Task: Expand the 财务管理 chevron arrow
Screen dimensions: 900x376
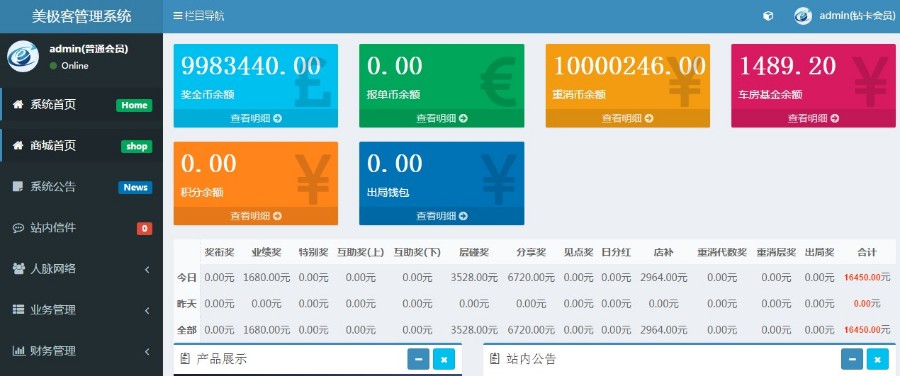Action: [x=147, y=351]
